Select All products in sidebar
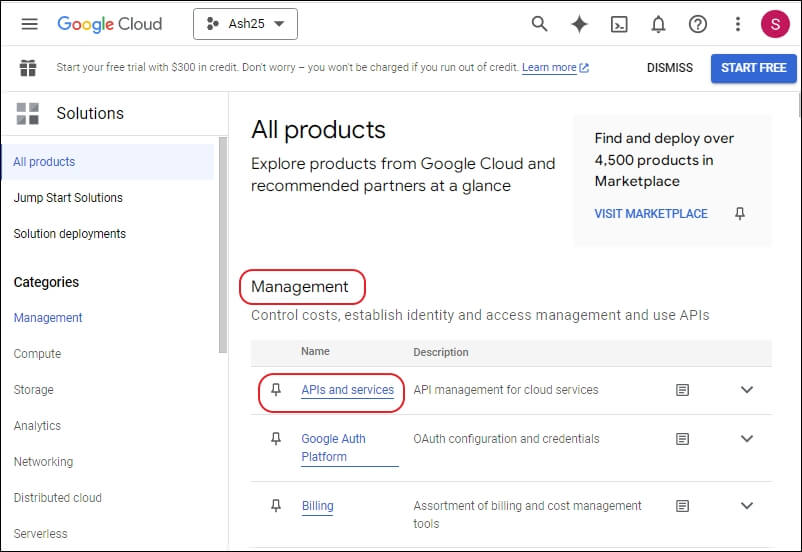Viewport: 802px width, 552px height. click(107, 162)
